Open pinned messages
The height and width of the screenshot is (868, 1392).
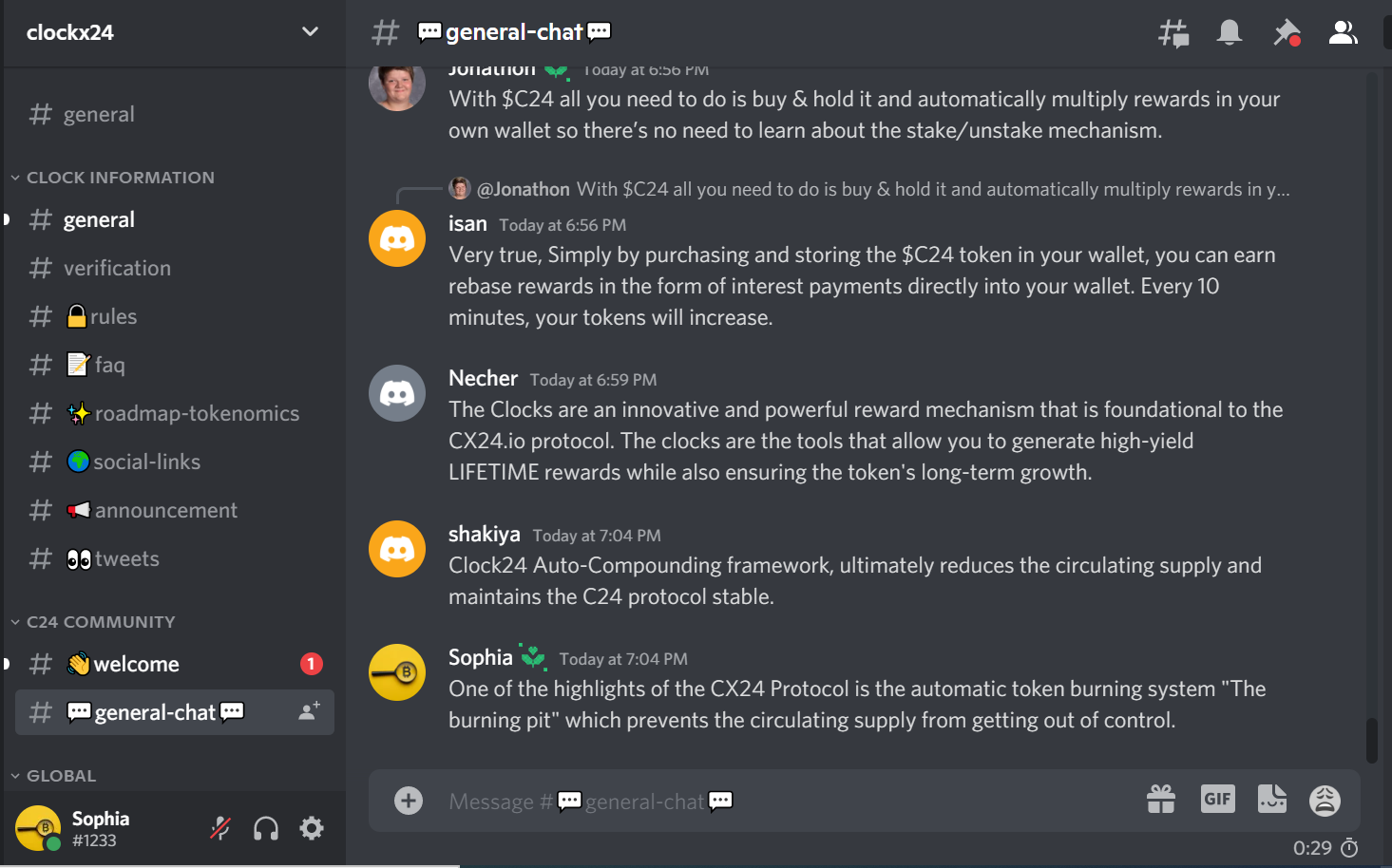(x=1286, y=33)
